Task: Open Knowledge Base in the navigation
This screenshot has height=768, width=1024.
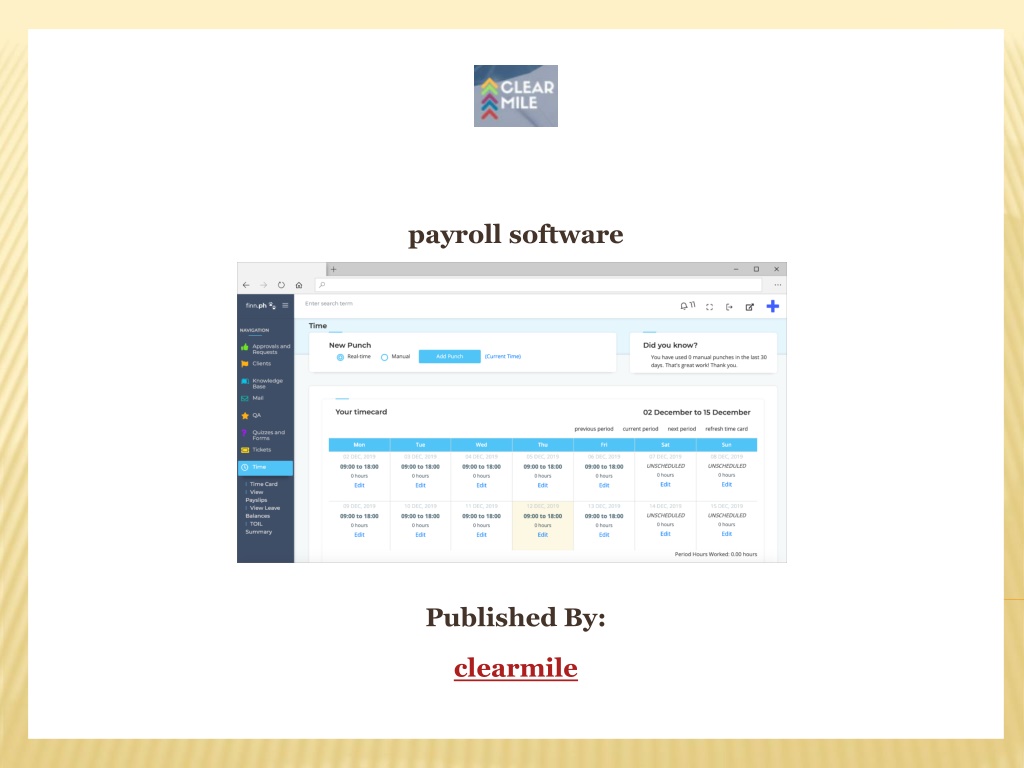Action: coord(262,383)
